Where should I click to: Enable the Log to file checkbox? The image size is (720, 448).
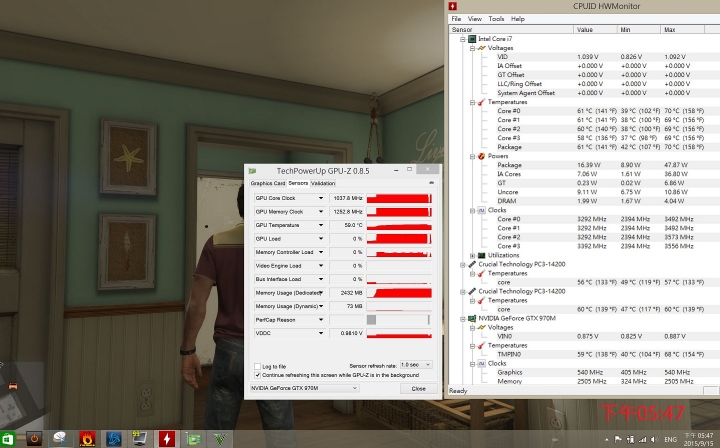[258, 366]
